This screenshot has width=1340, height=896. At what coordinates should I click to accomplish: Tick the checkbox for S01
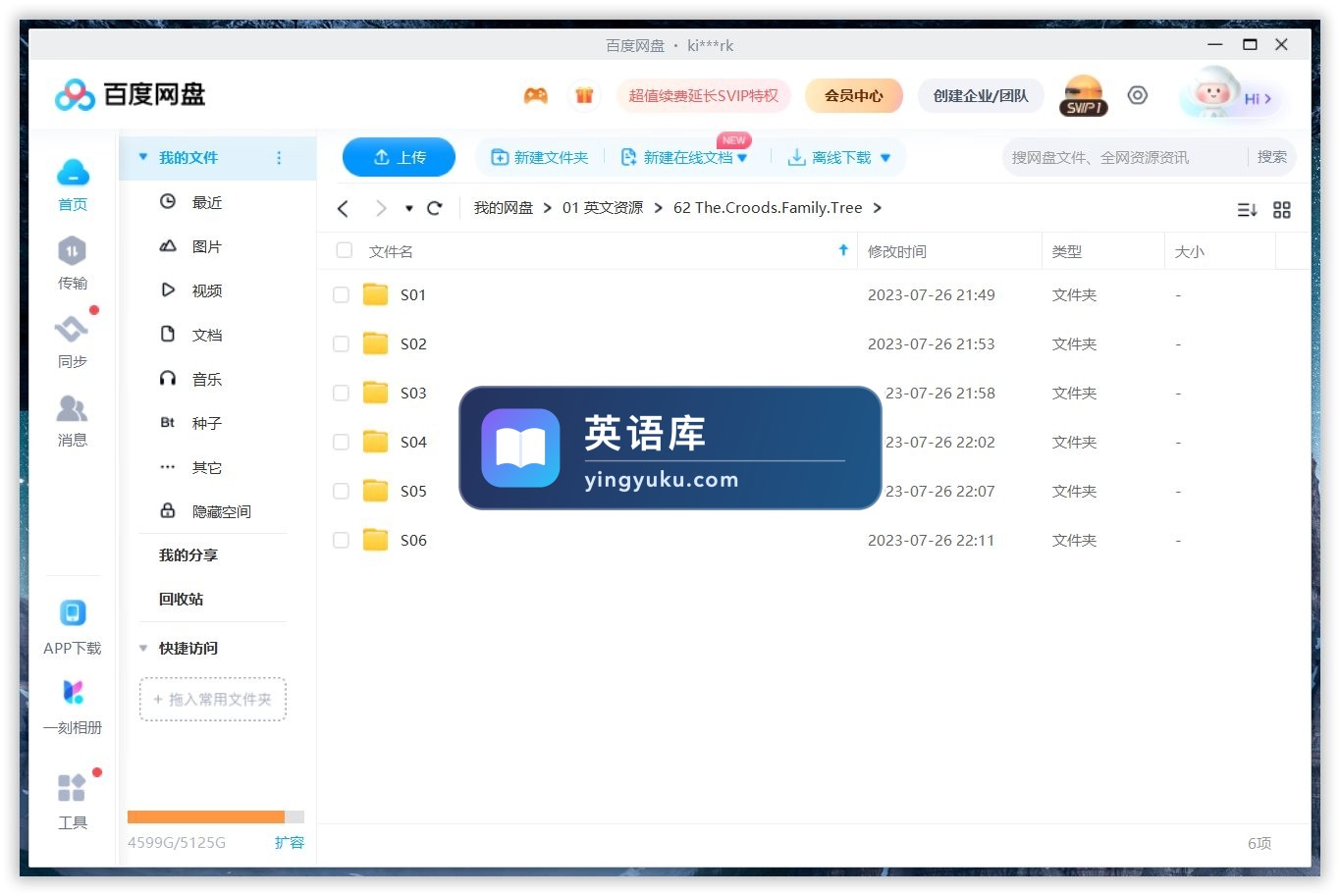(x=341, y=294)
